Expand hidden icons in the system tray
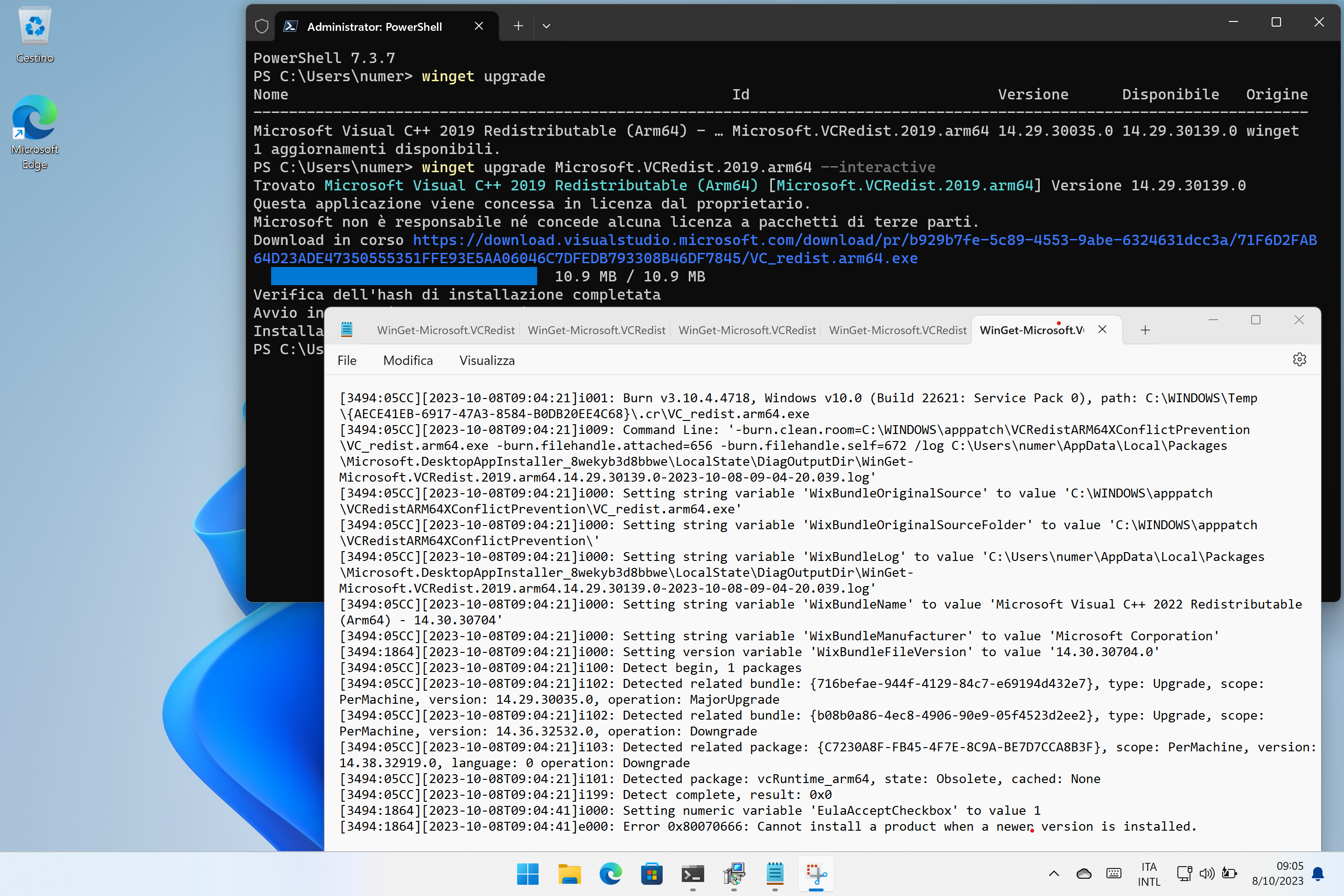The height and width of the screenshot is (896, 1344). [x=1053, y=874]
